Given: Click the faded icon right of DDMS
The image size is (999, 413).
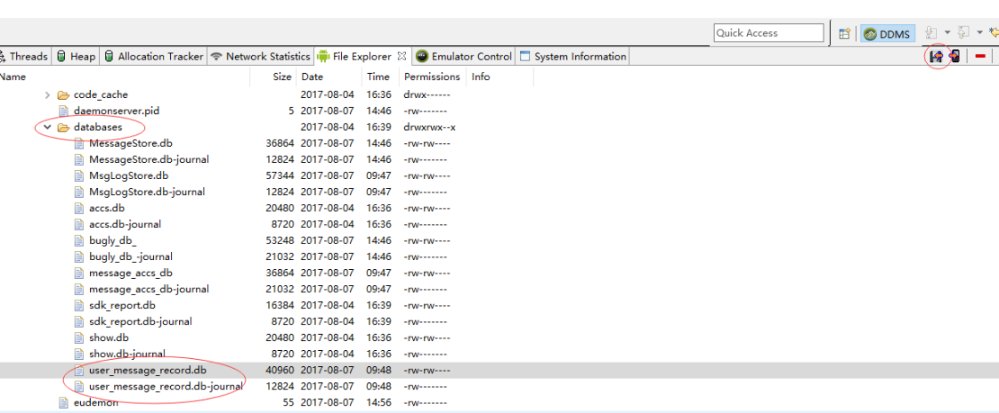Looking at the screenshot, I should click(931, 33).
